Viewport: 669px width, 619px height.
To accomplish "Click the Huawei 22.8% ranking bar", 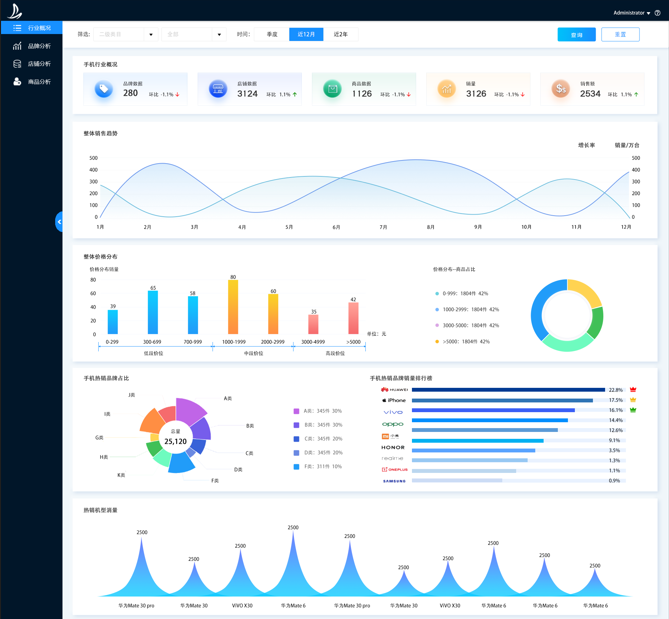I will click(509, 390).
